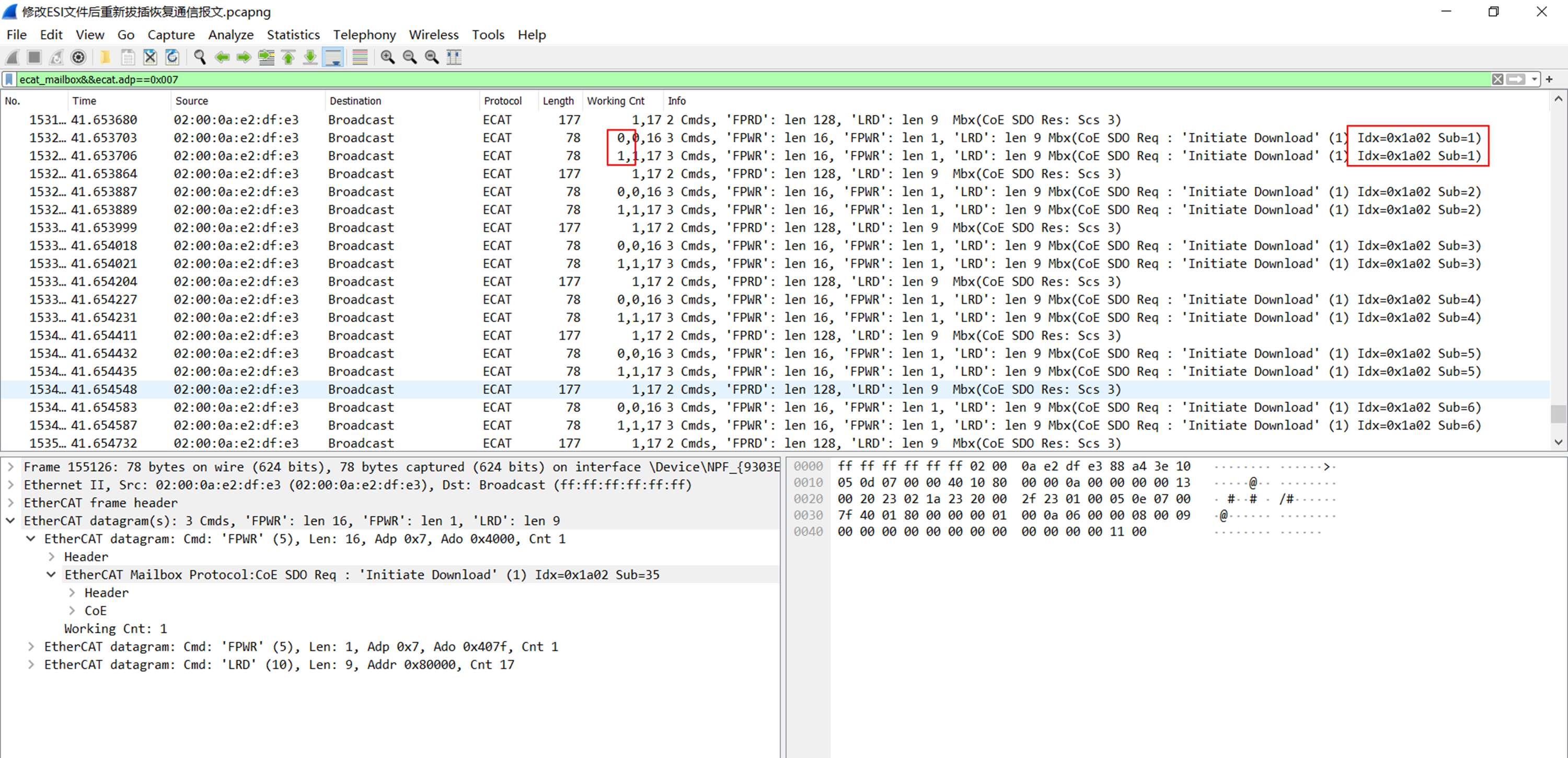The width and height of the screenshot is (1568, 758).
Task: Open the Analyze menu
Action: coord(230,35)
